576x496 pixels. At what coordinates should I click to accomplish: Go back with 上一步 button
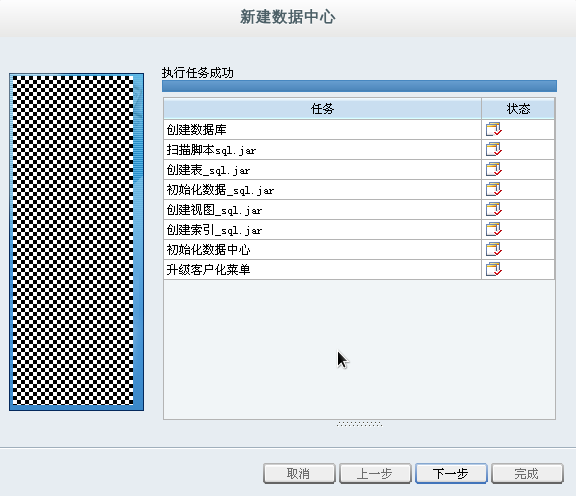click(x=375, y=474)
